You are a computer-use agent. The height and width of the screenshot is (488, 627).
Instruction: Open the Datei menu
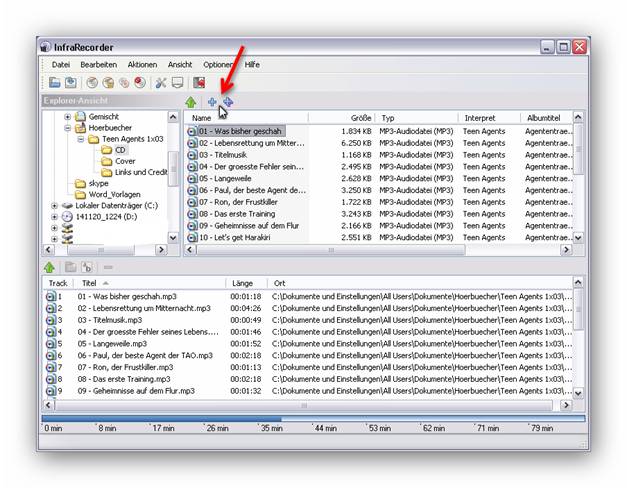[x=61, y=64]
